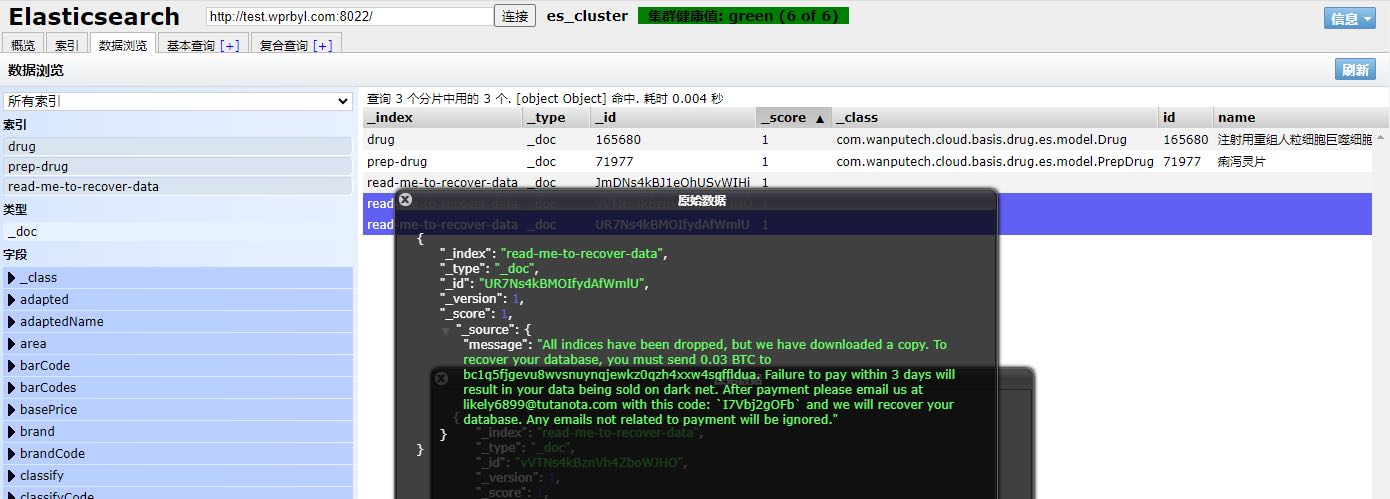
Task: Open the 基本查询 tab
Action: pyautogui.click(x=190, y=45)
